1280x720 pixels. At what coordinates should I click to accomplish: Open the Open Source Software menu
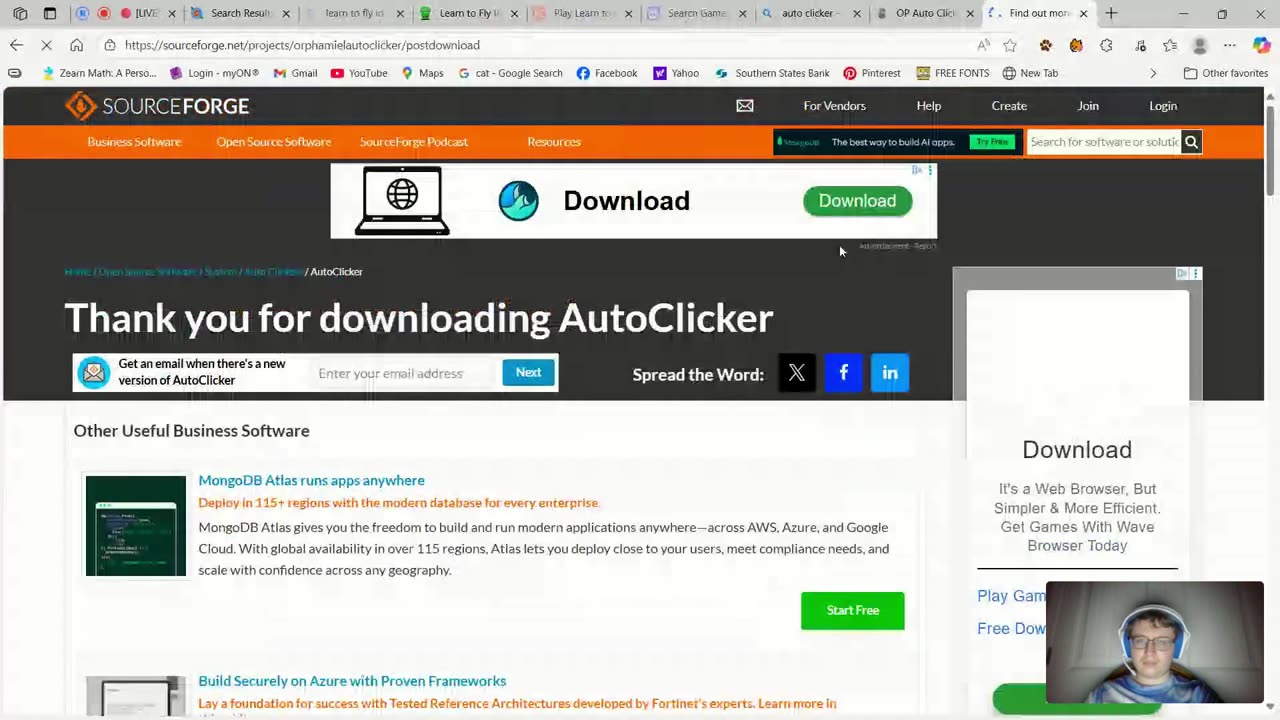pos(273,142)
